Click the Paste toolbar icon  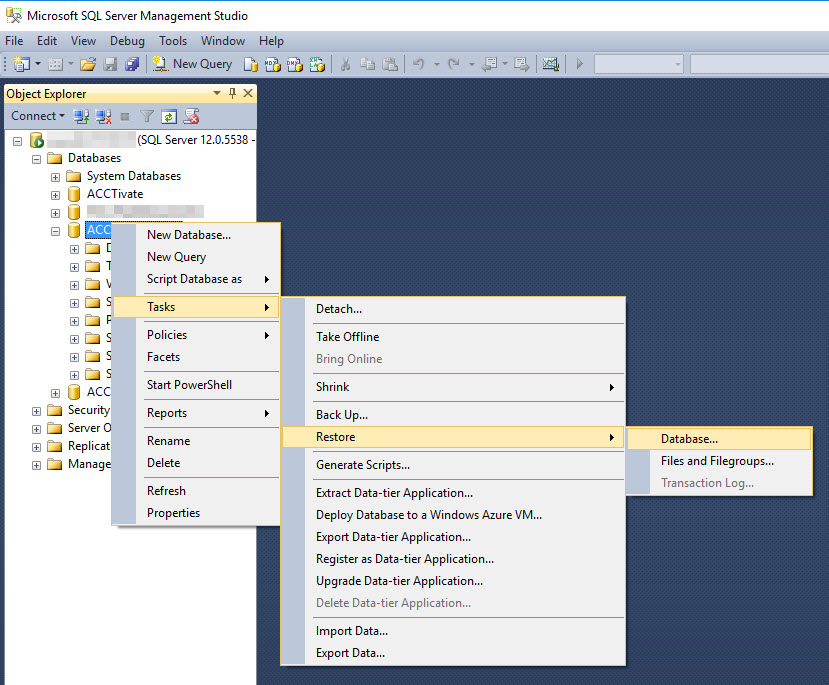(x=390, y=64)
